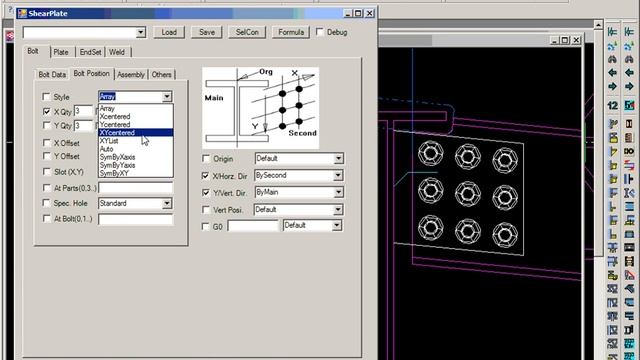Check the Y Qty checkbox
The width and height of the screenshot is (640, 360).
47,125
